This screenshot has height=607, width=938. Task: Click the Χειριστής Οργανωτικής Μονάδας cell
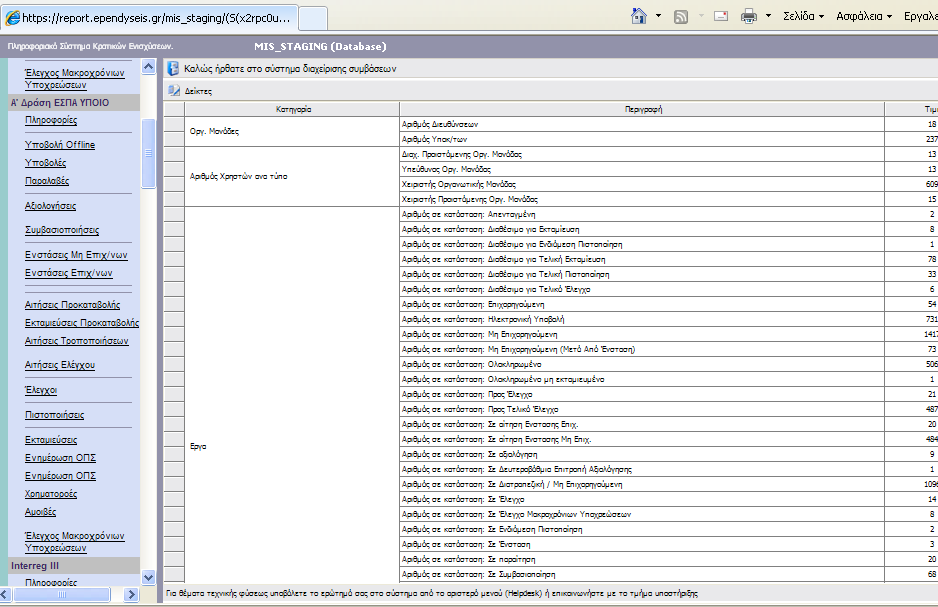tap(642, 184)
